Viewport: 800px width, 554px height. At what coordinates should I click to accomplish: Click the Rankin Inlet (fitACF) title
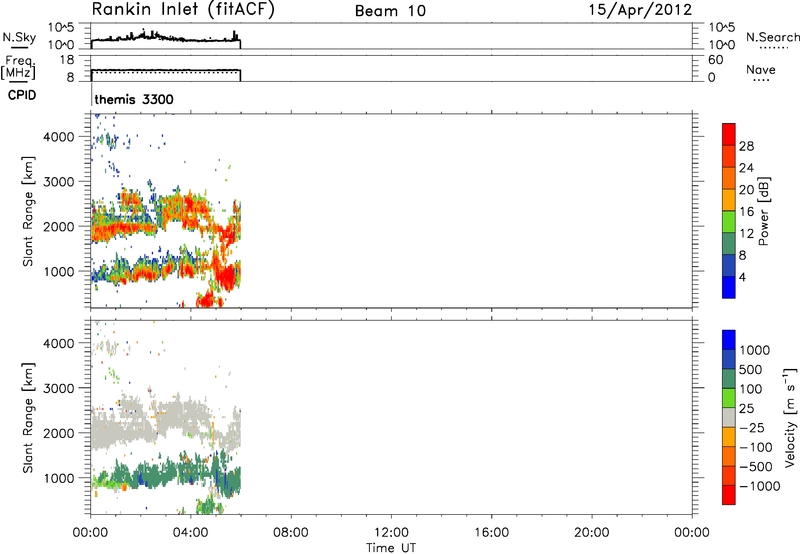tap(183, 10)
